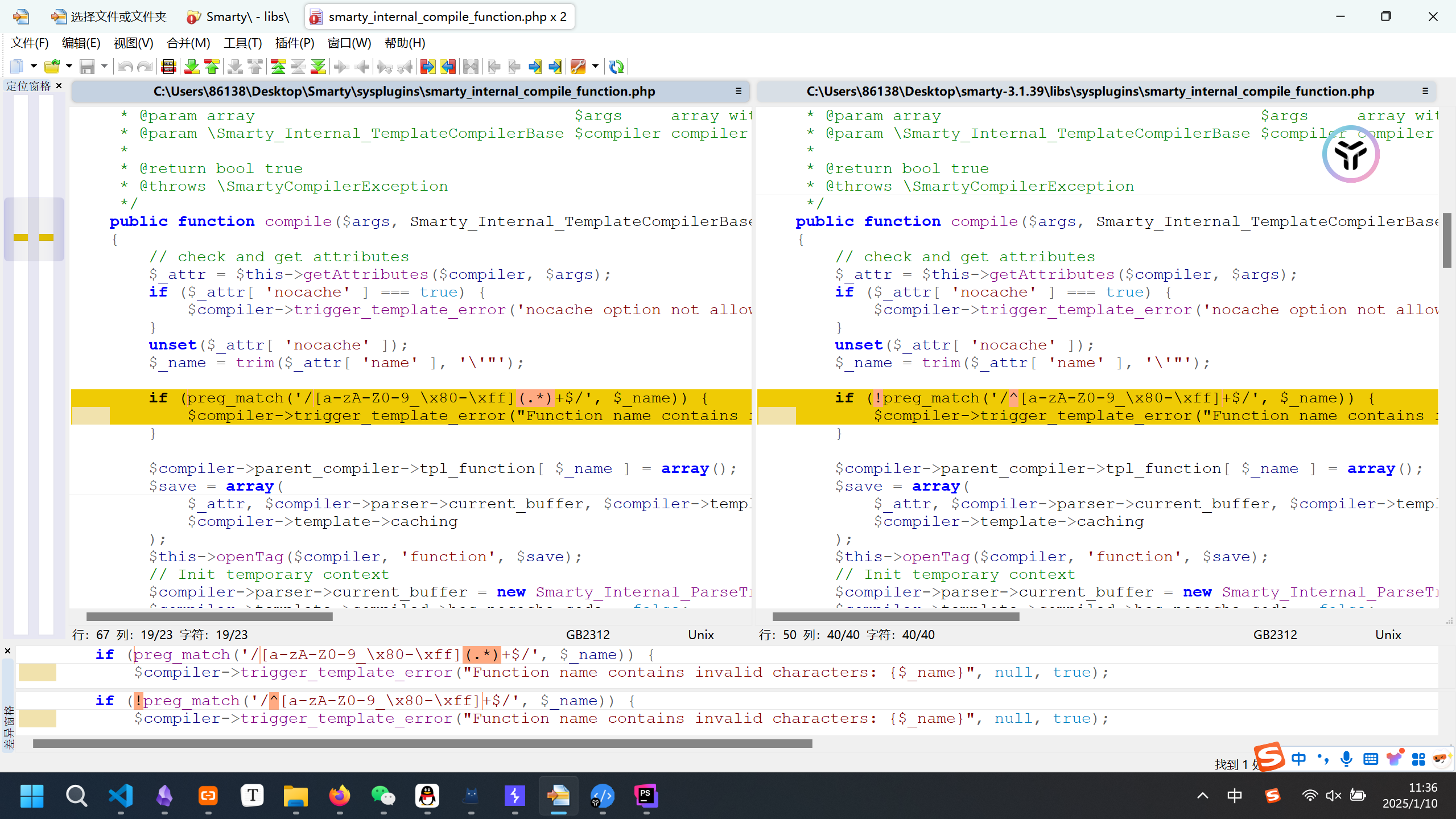Click the Previous Difference green up arrow

pos(212,67)
